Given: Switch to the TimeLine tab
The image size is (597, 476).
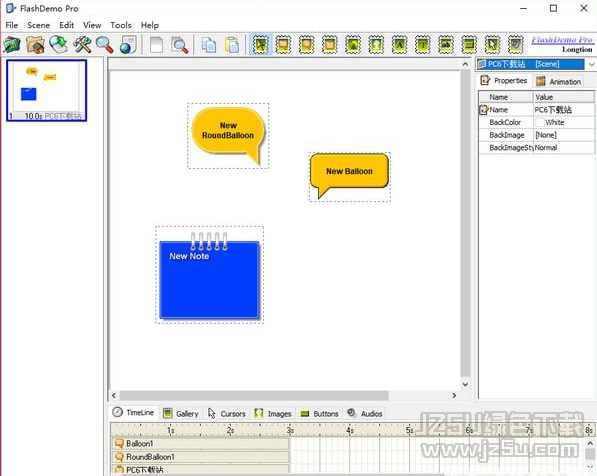Looking at the screenshot, I should [x=133, y=412].
